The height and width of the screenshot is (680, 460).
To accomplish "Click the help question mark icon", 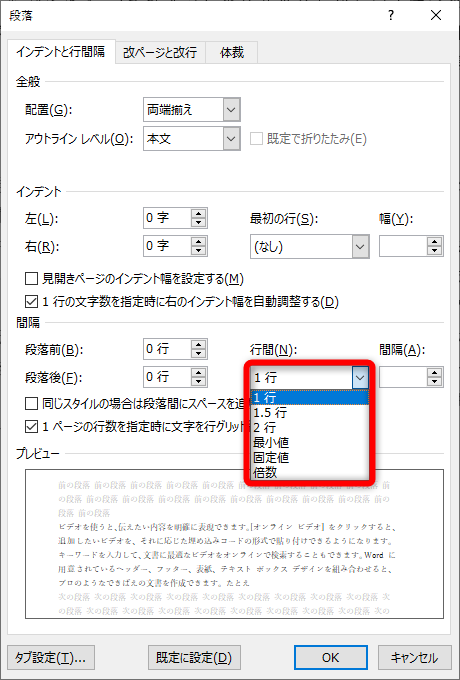I will [391, 16].
